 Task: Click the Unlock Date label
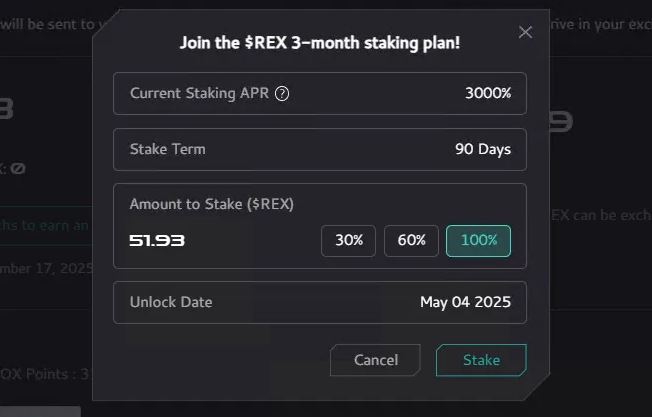(x=171, y=302)
